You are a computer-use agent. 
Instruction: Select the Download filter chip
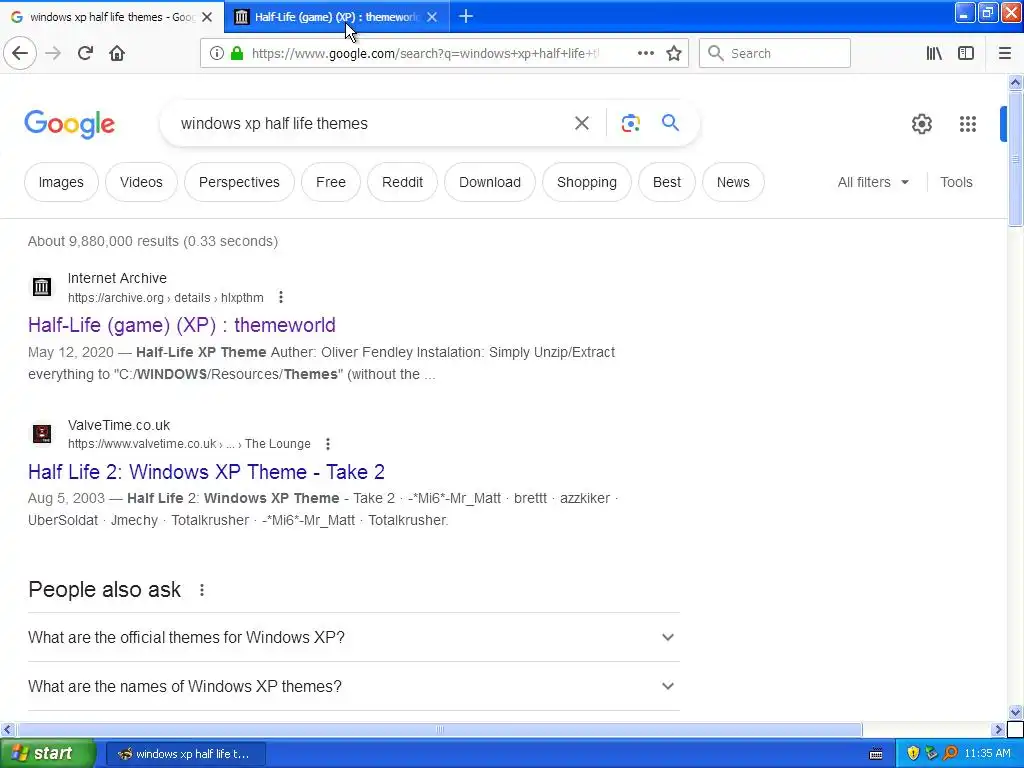[490, 182]
